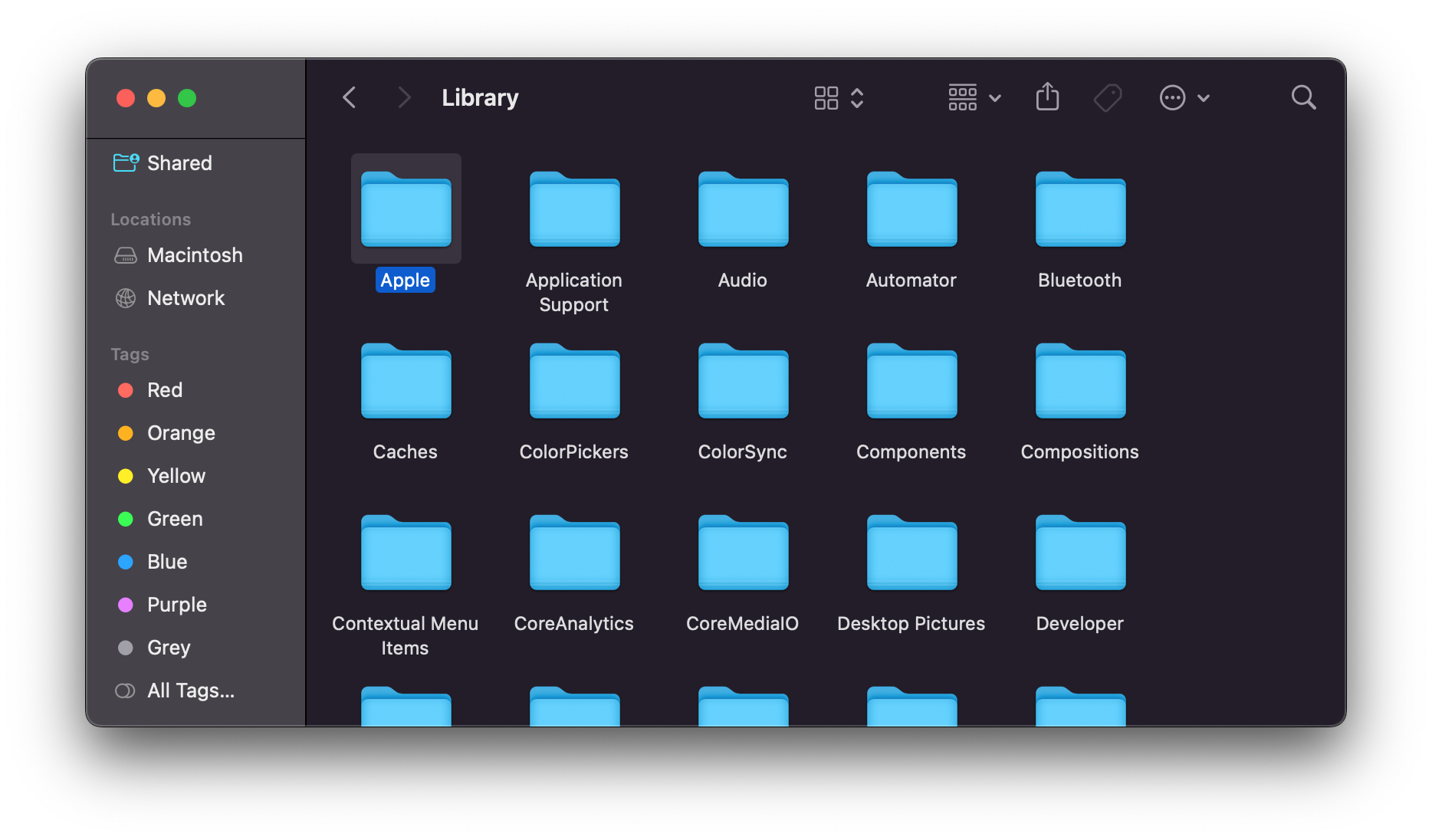Image resolution: width=1432 pixels, height=840 pixels.
Task: Open the More actions ellipsis menu
Action: point(1184,98)
